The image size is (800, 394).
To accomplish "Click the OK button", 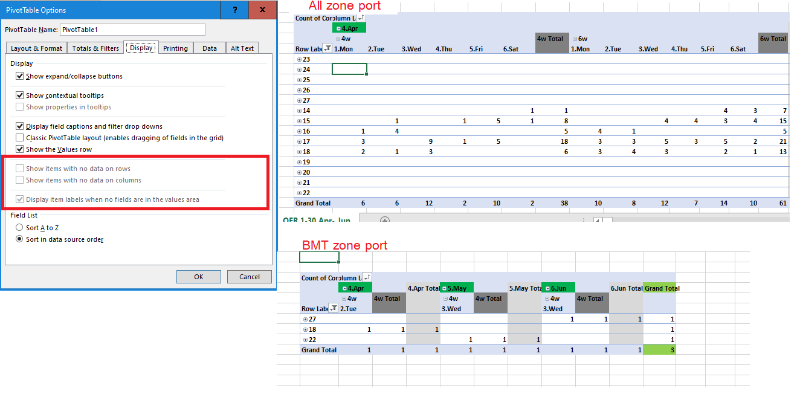I will (x=198, y=277).
